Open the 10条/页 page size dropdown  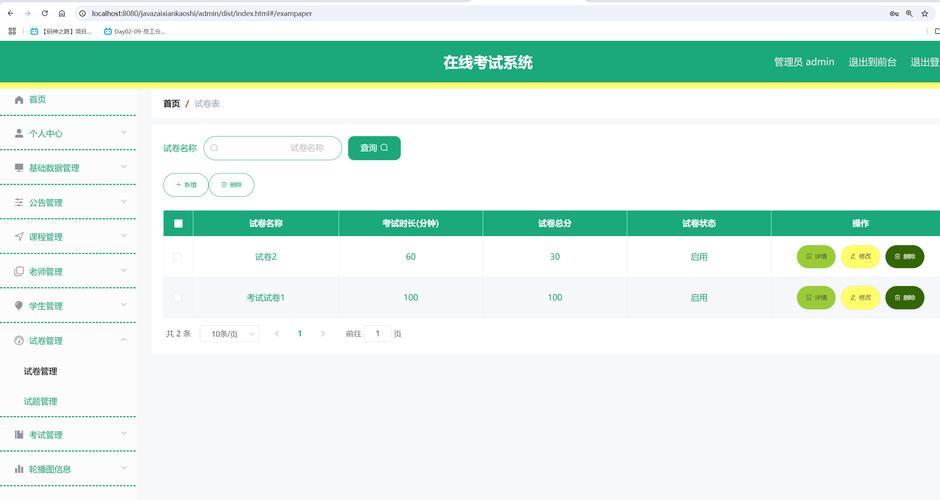(230, 334)
